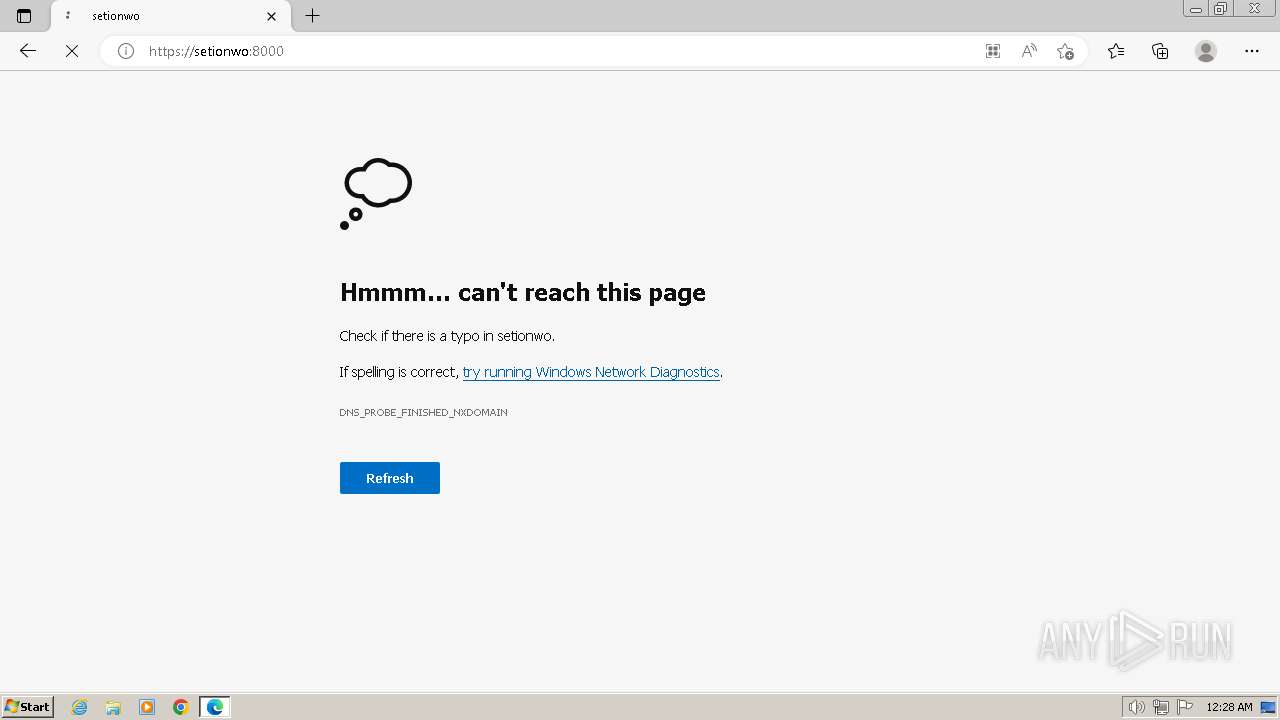Launch Google Chrome from taskbar

181,707
